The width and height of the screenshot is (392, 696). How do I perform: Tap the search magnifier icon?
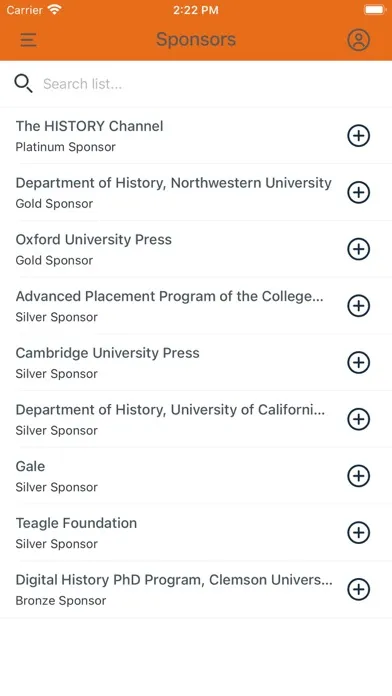[23, 83]
